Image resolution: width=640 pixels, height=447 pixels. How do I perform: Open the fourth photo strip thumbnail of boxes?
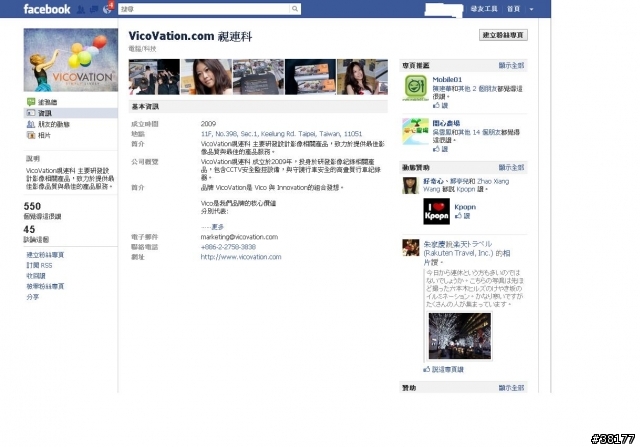310,77
